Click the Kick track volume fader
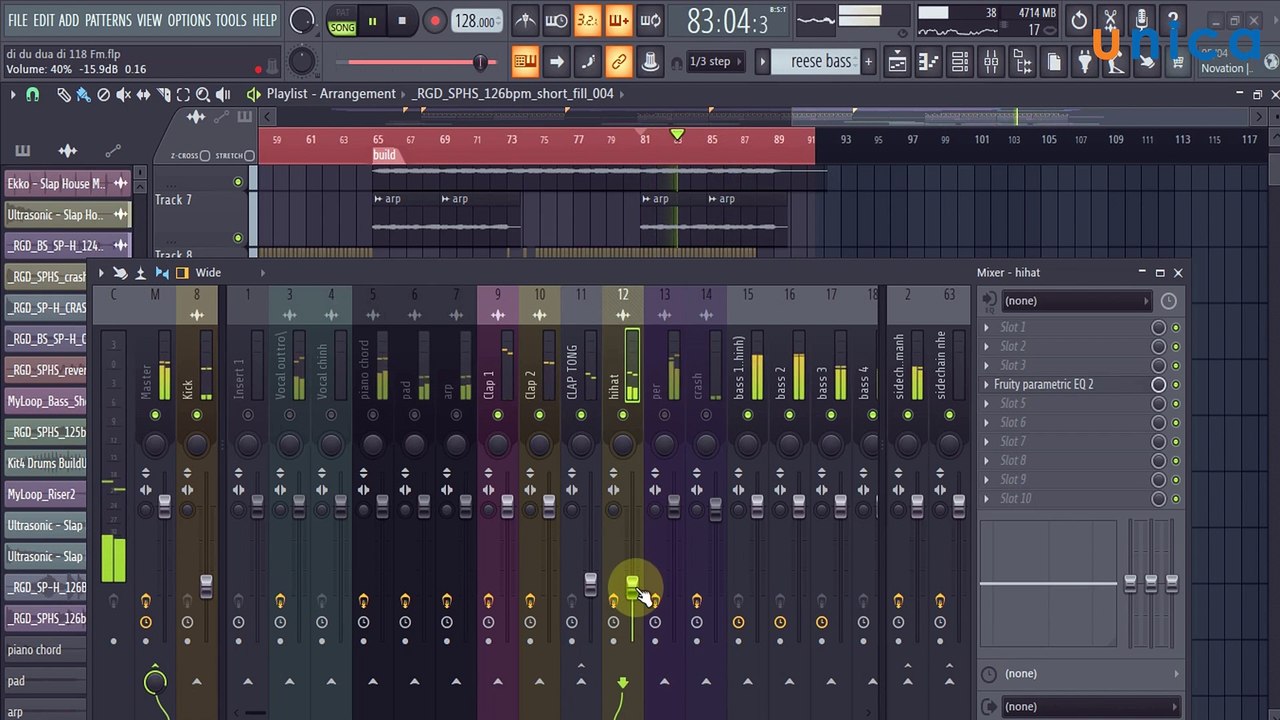 (206, 586)
